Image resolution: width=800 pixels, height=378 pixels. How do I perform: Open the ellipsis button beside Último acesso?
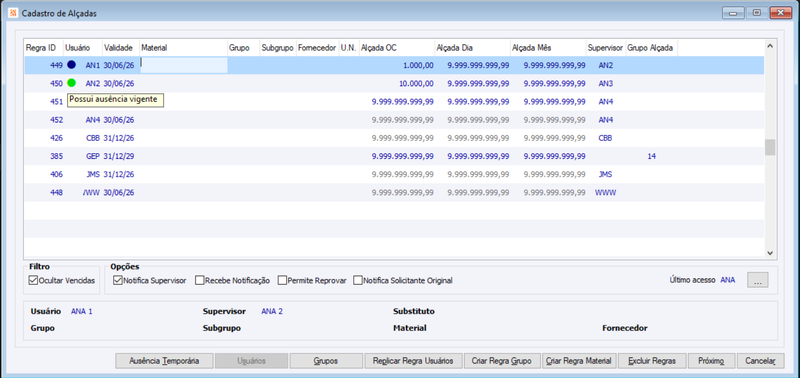[x=758, y=280]
